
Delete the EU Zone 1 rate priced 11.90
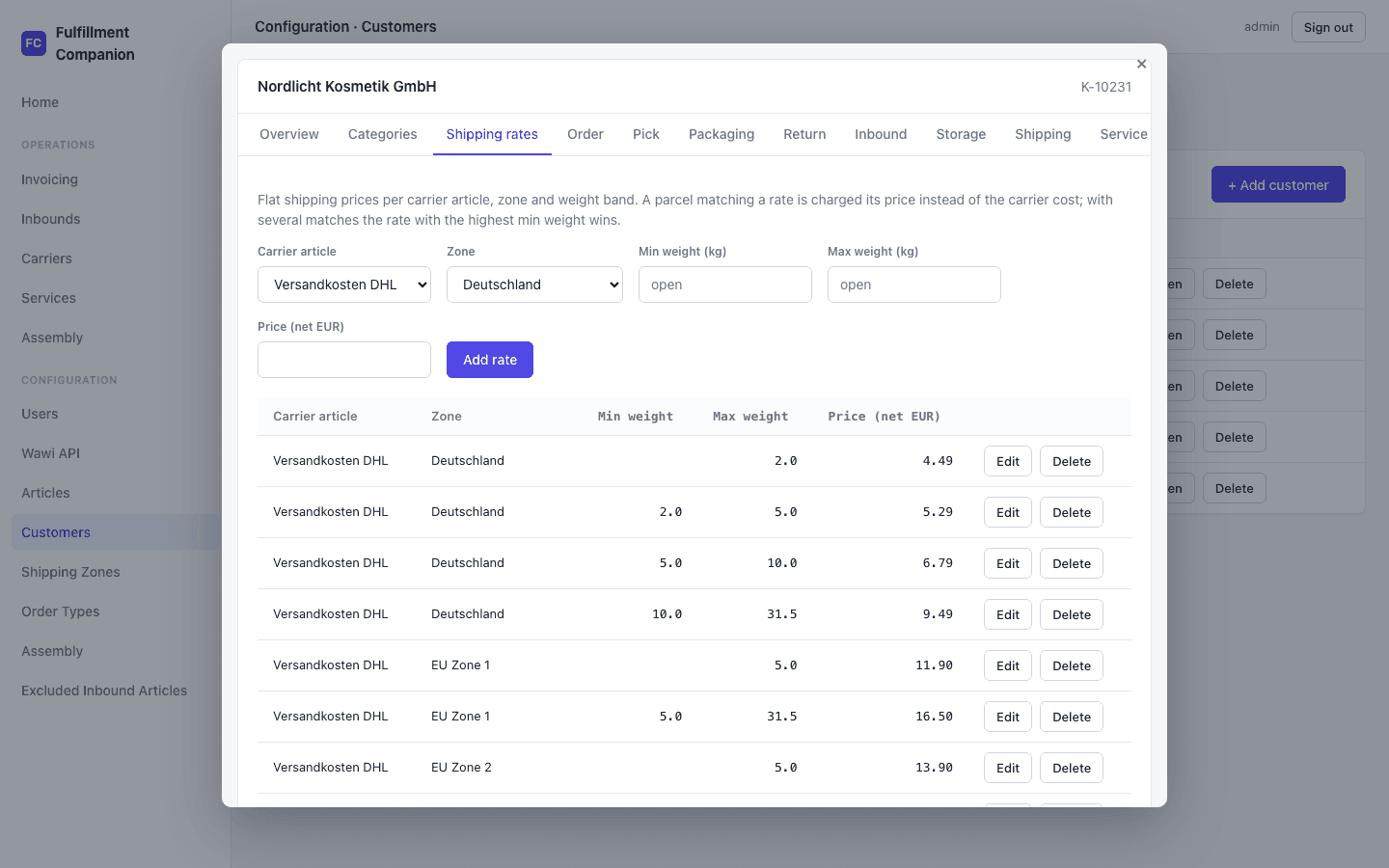(x=1072, y=665)
